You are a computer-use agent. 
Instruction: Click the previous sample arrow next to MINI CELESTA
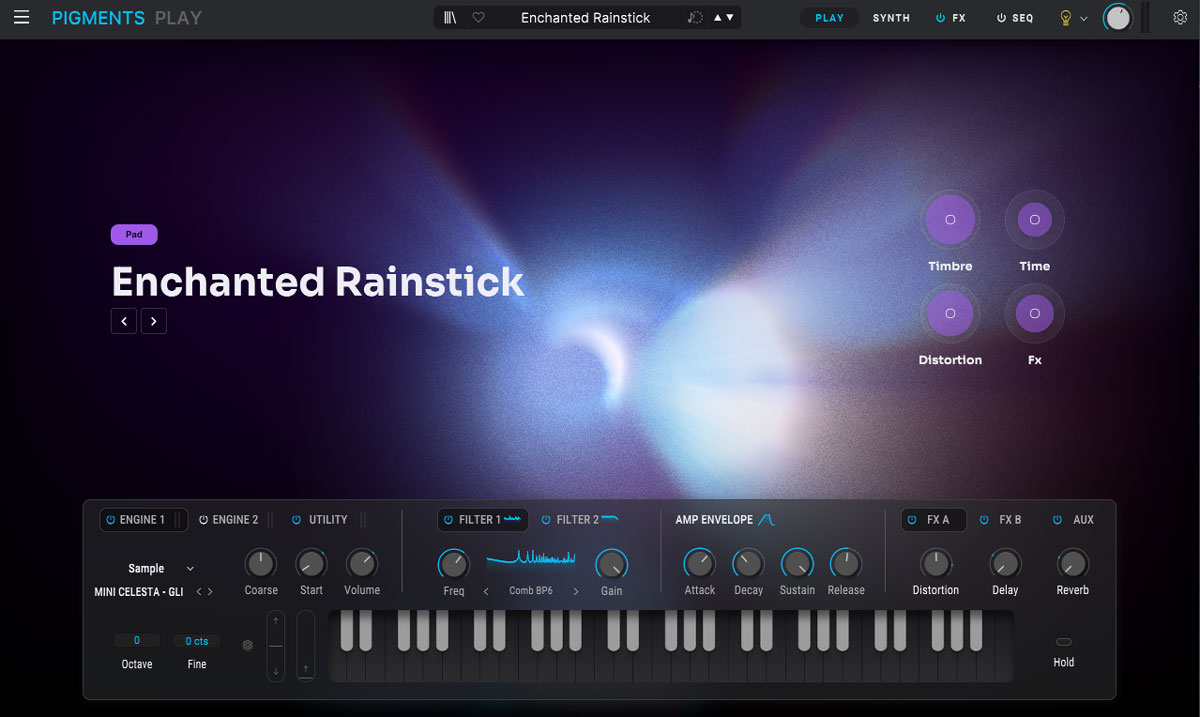[x=198, y=592]
